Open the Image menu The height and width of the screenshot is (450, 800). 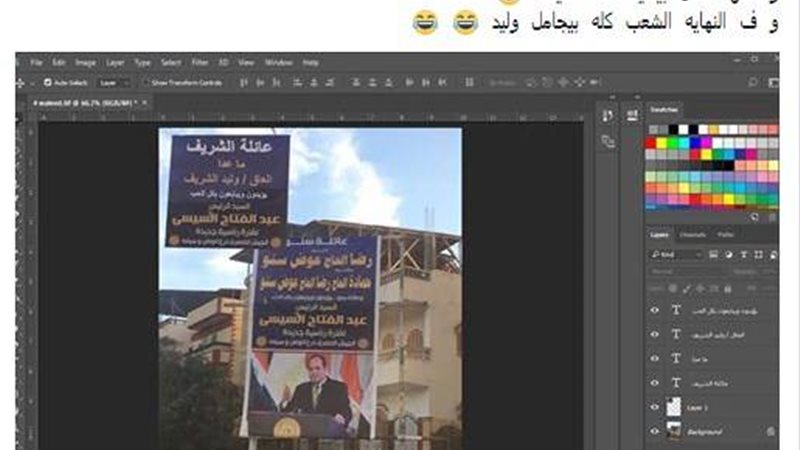85,63
